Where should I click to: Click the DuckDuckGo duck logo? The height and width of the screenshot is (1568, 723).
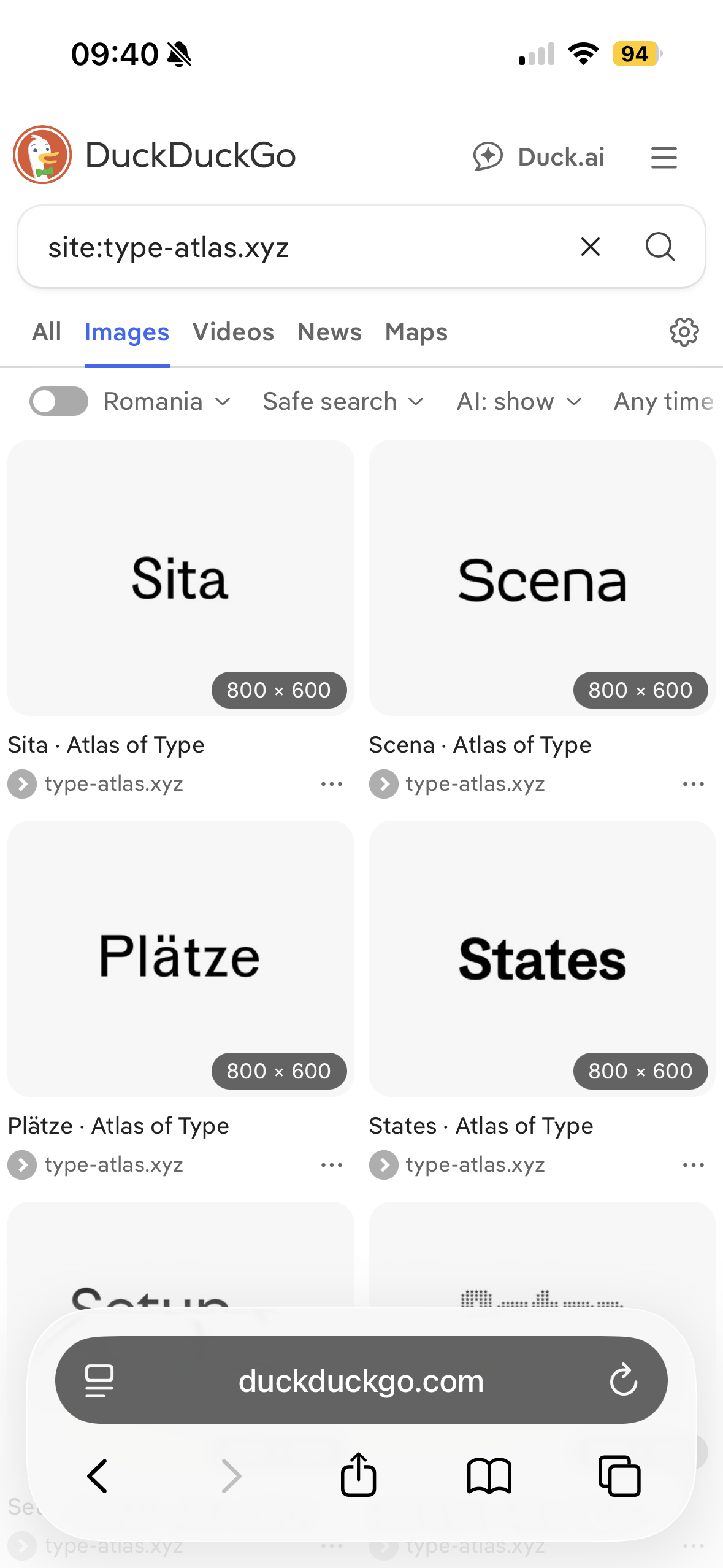click(x=42, y=155)
